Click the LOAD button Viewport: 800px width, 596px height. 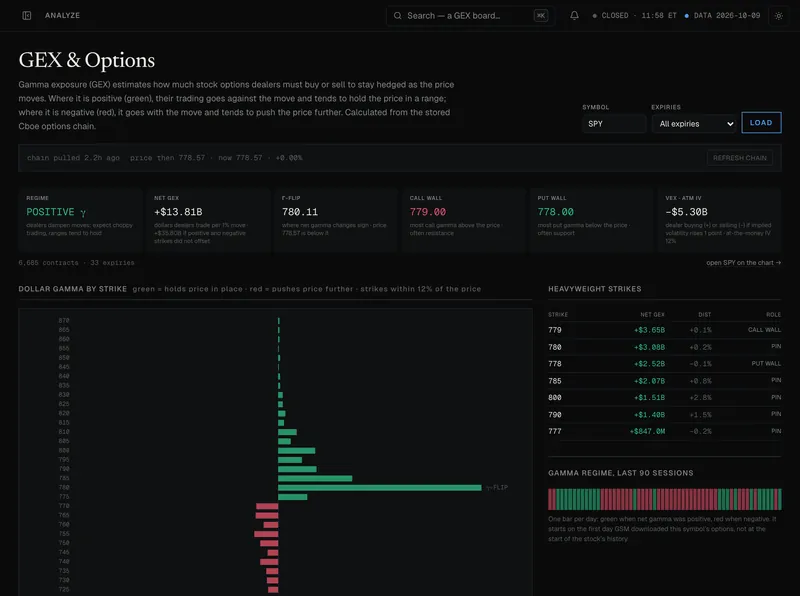(761, 122)
